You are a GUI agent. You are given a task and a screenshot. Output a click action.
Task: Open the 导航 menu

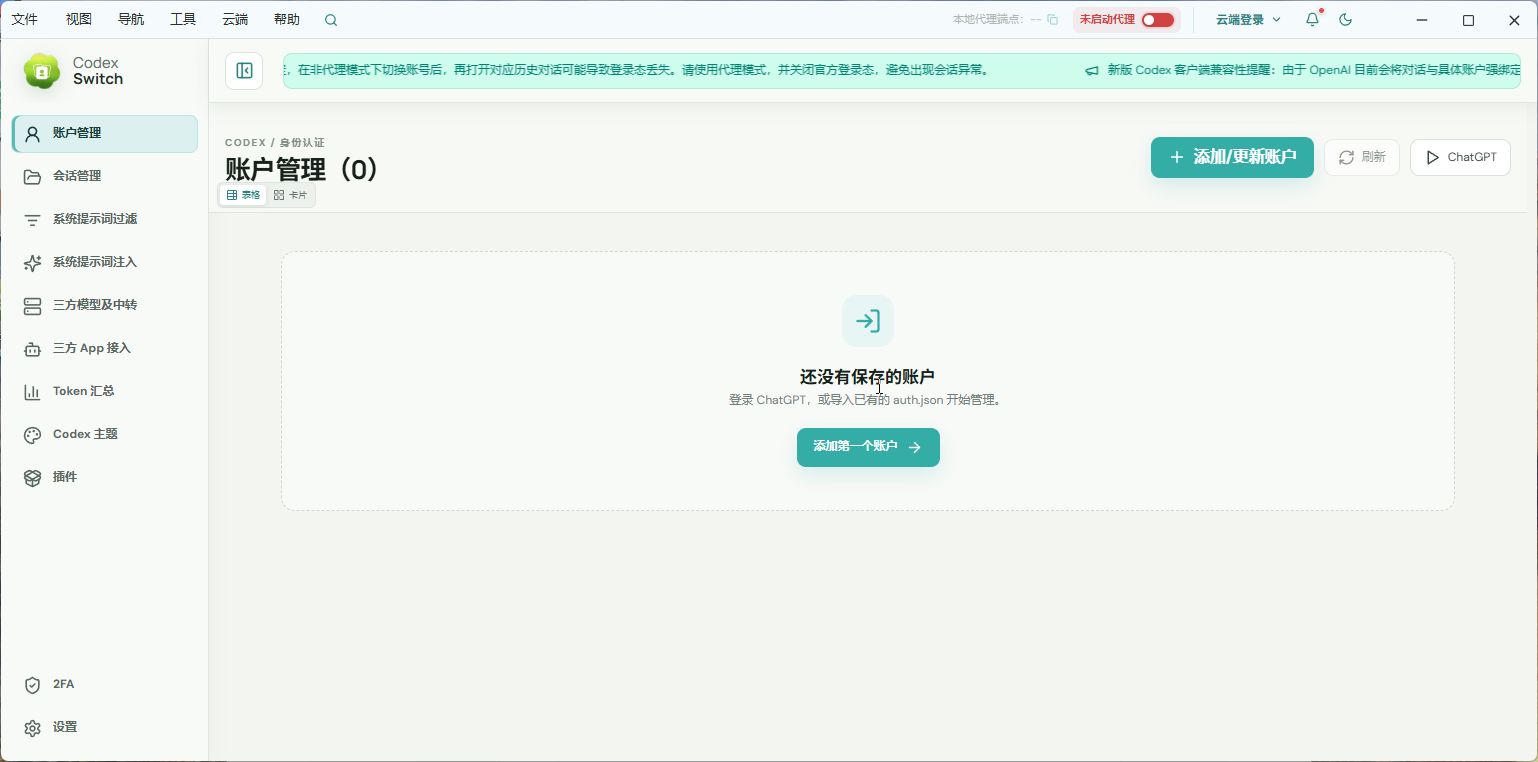click(131, 20)
